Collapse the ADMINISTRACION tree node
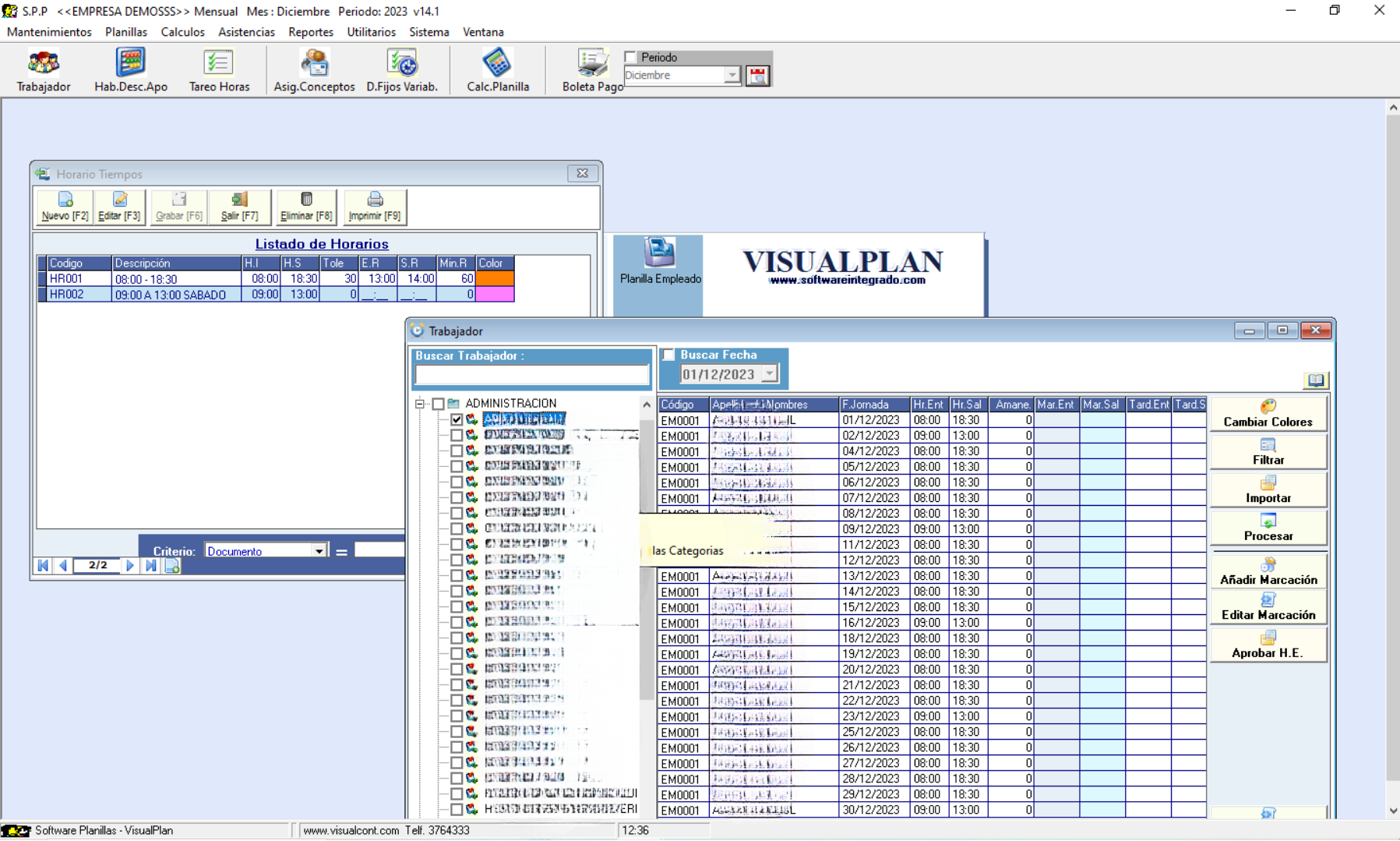Viewport: 1400px width, 841px height. click(420, 404)
